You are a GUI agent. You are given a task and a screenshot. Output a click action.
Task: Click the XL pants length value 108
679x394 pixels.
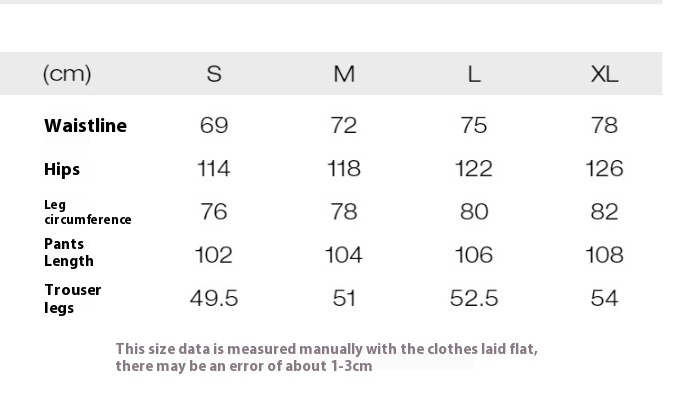click(x=605, y=255)
